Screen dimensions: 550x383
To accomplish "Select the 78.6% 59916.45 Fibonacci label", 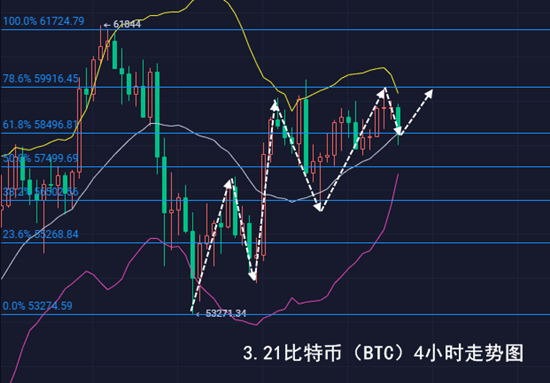I will point(41,79).
